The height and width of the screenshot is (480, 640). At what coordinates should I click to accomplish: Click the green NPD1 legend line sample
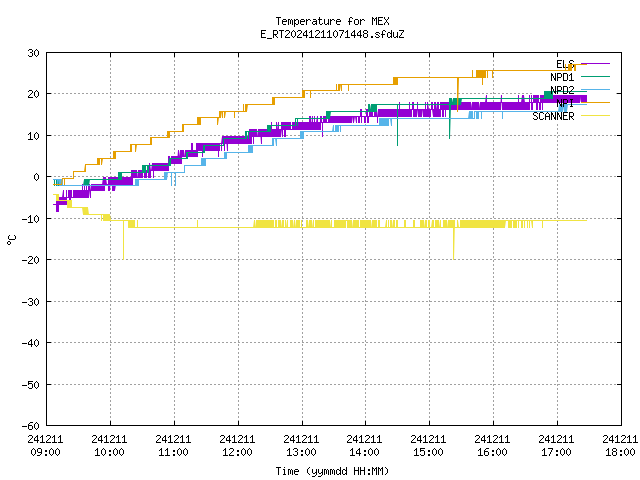click(595, 76)
